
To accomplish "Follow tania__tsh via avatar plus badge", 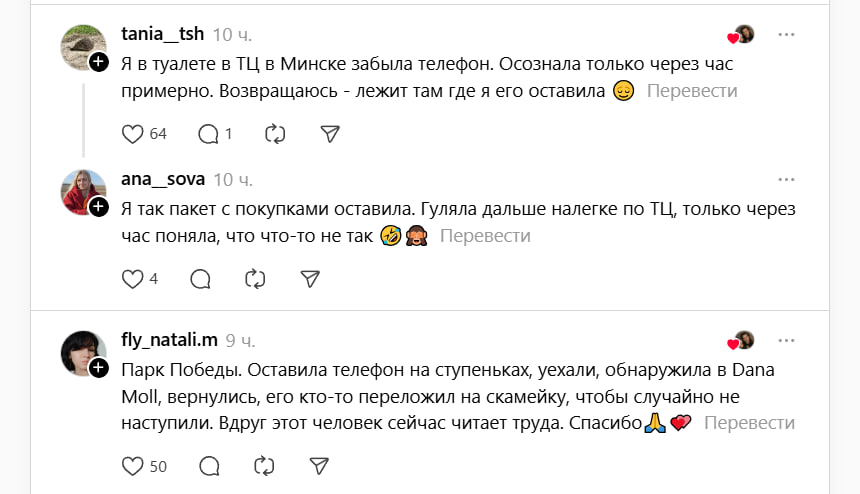I will (x=98, y=63).
